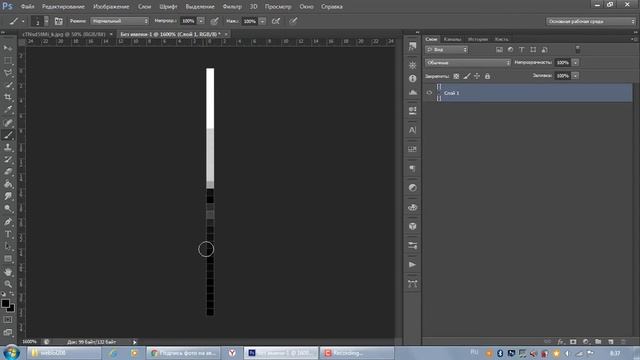Switch to the История tab
The width and height of the screenshot is (640, 360).
pyautogui.click(x=478, y=39)
